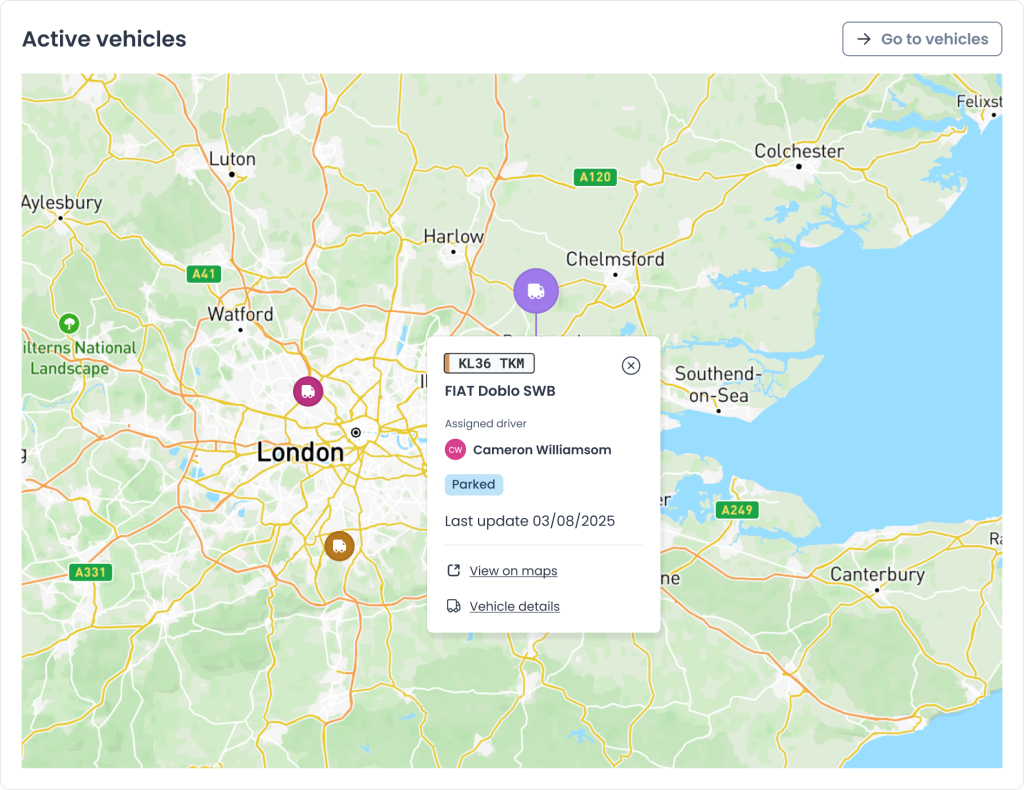Open the View on maps link
Viewport: 1024px width, 790px height.
click(513, 571)
